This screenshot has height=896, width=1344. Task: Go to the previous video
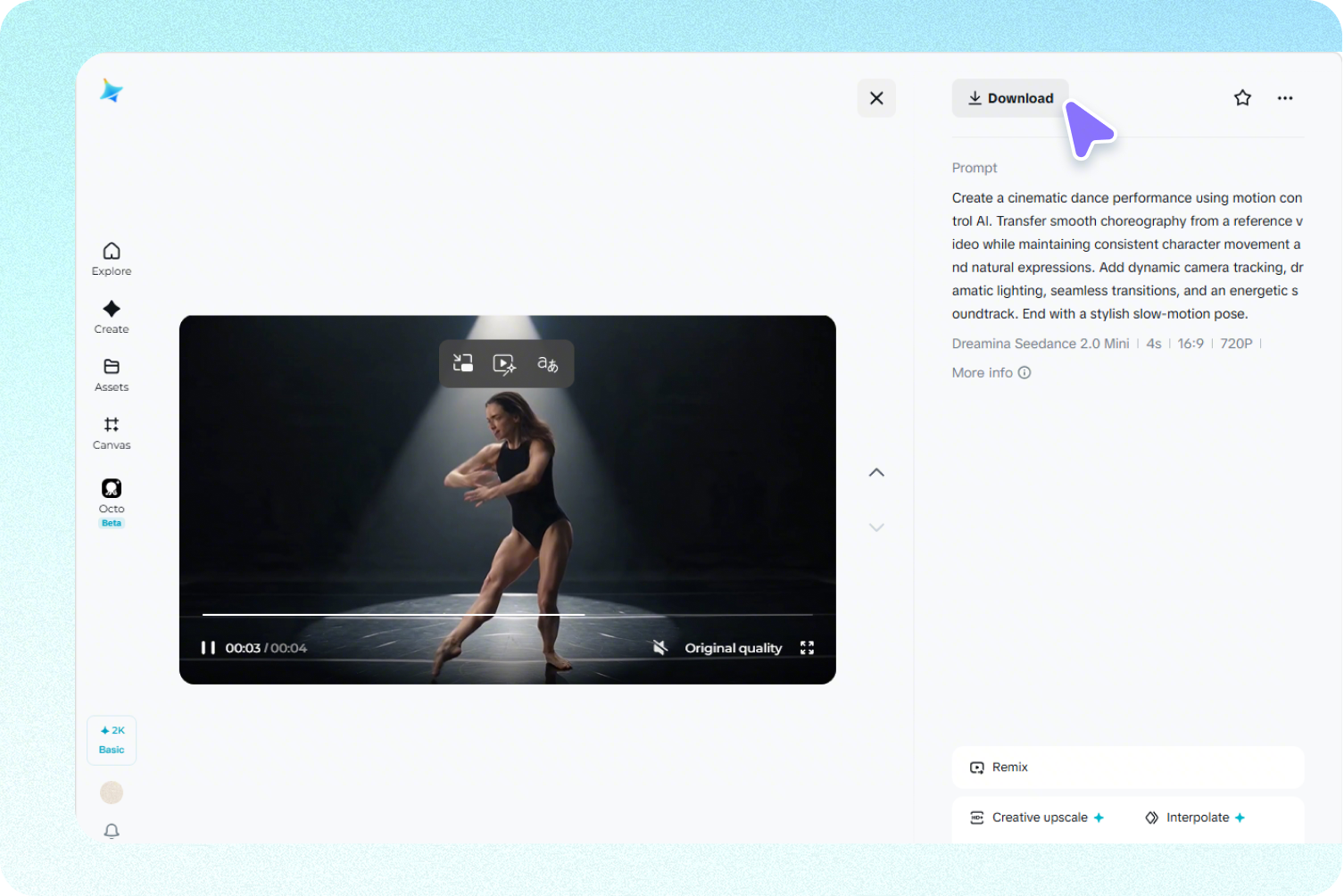coord(876,472)
